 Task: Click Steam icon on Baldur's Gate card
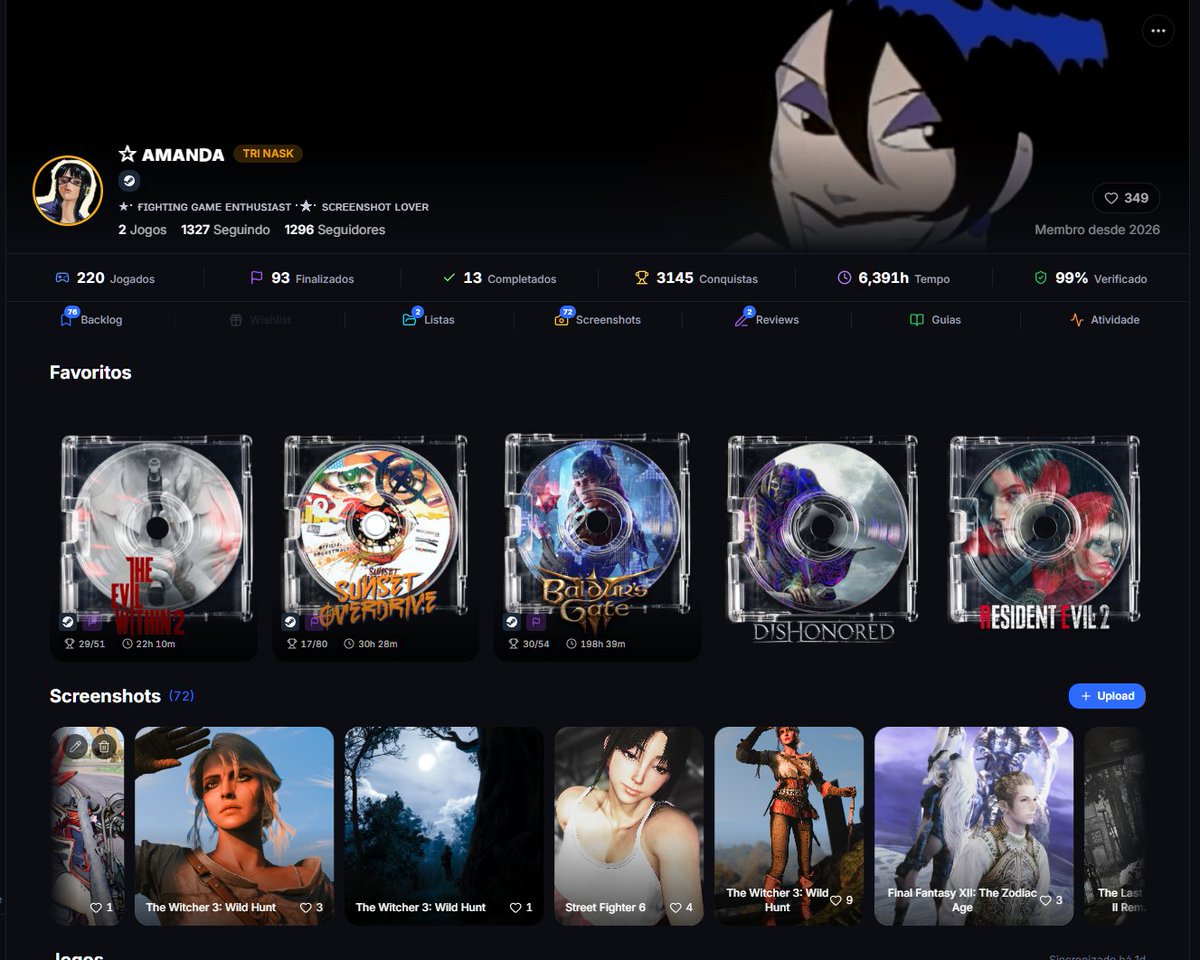click(511, 622)
